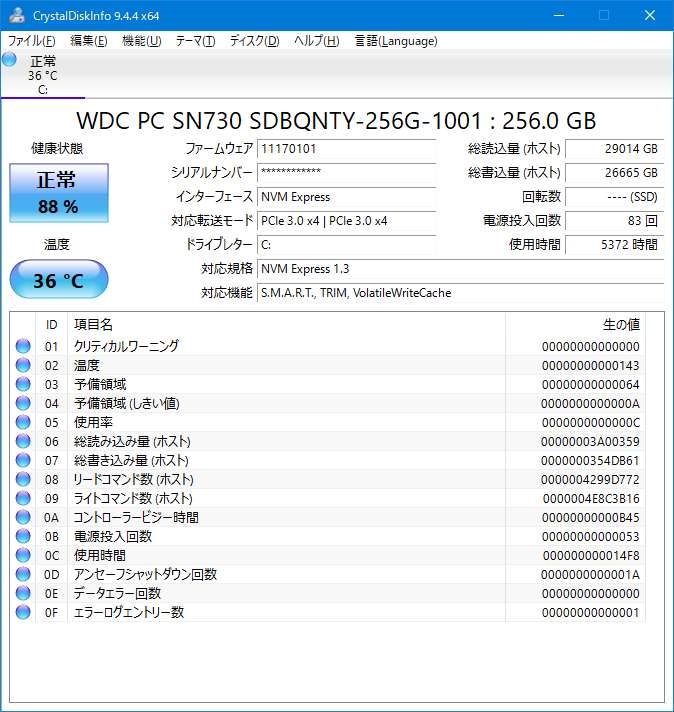Screen dimensions: 674x712
Task: Click raw value 00000000000001
Action: (x=590, y=613)
